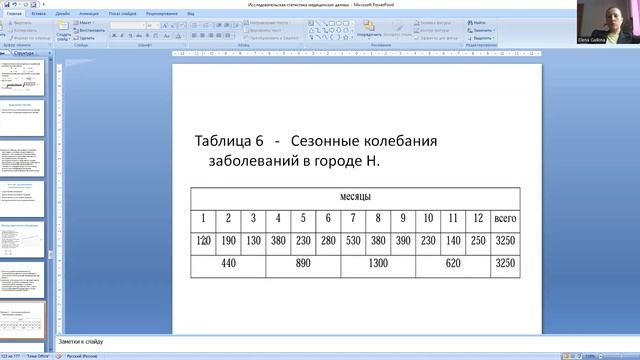Click the normal view icon in status bar
640x360 pixels.
click(x=566, y=356)
